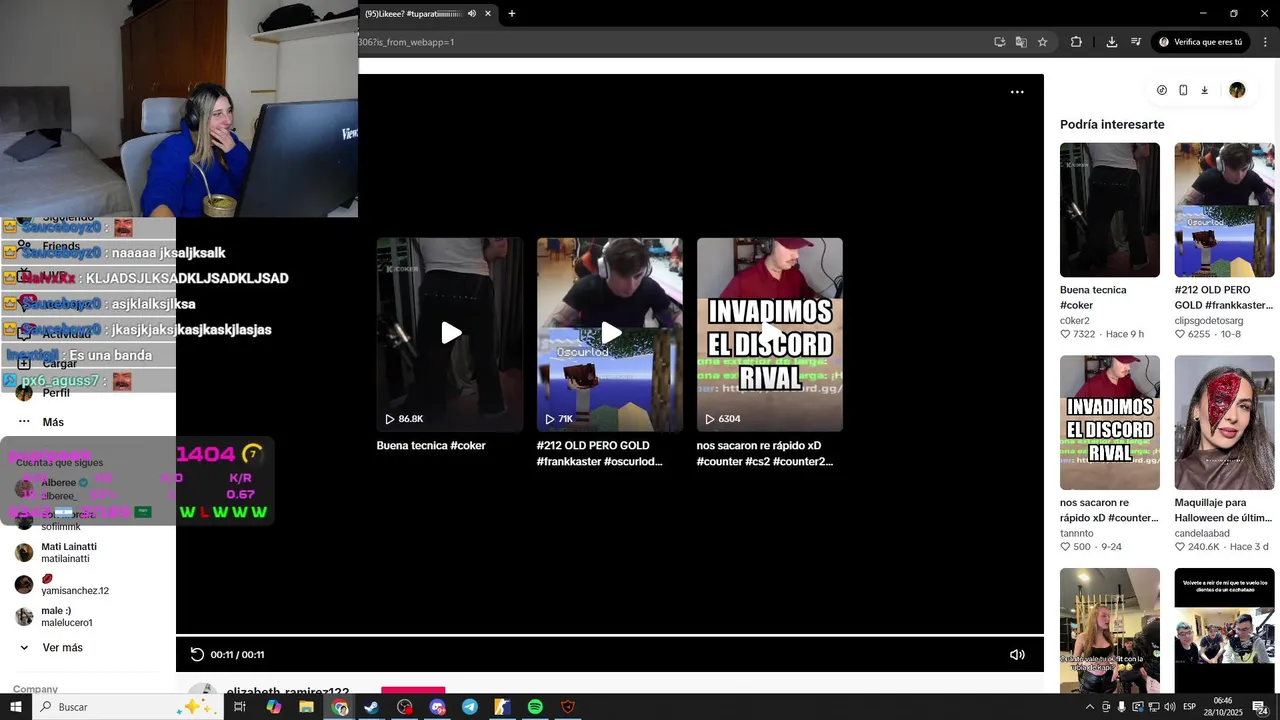Image resolution: width=1280 pixels, height=720 pixels.
Task: Open the three-dot menu on the video
Action: tap(1017, 92)
